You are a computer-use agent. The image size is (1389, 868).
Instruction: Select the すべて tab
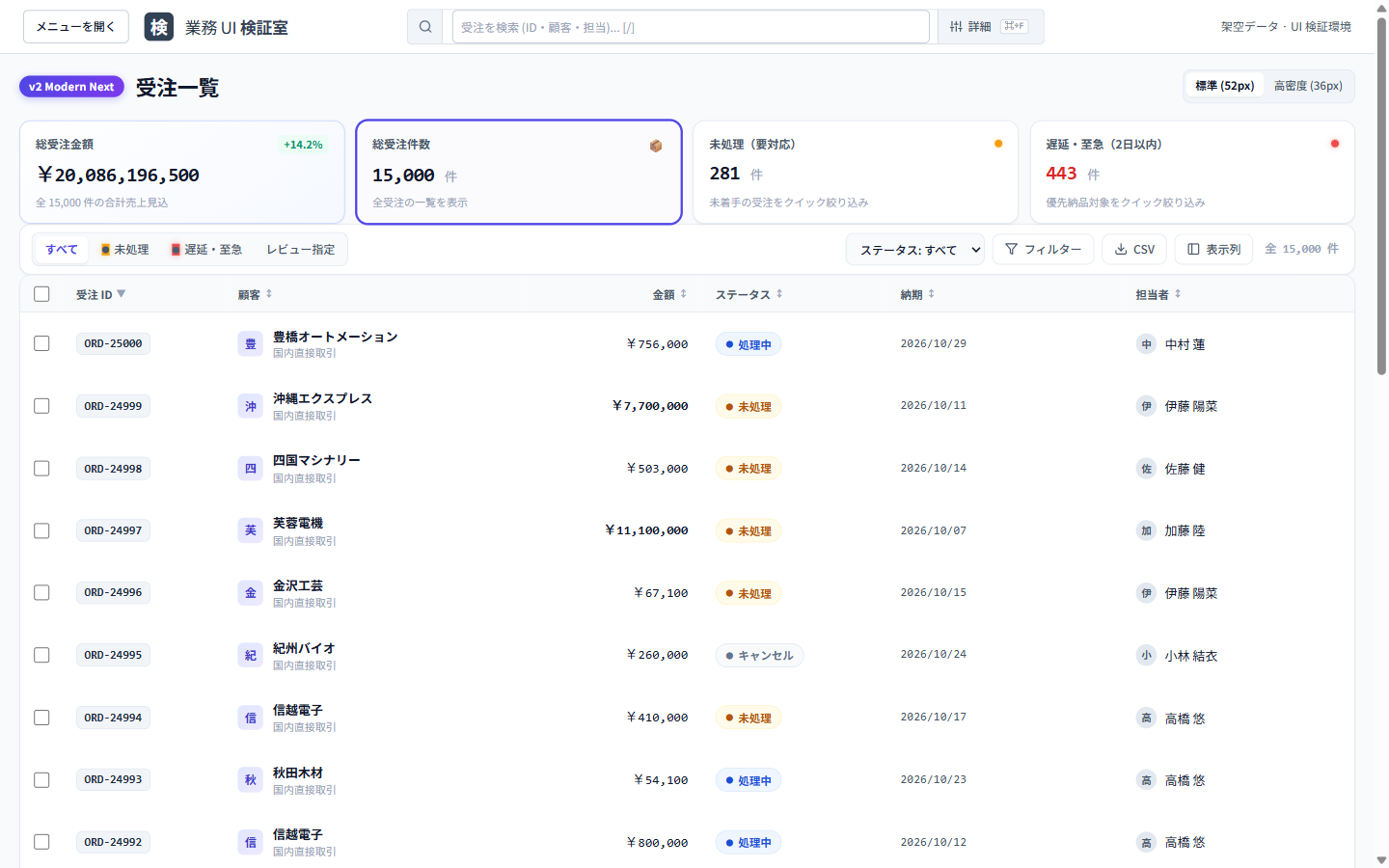(x=62, y=250)
